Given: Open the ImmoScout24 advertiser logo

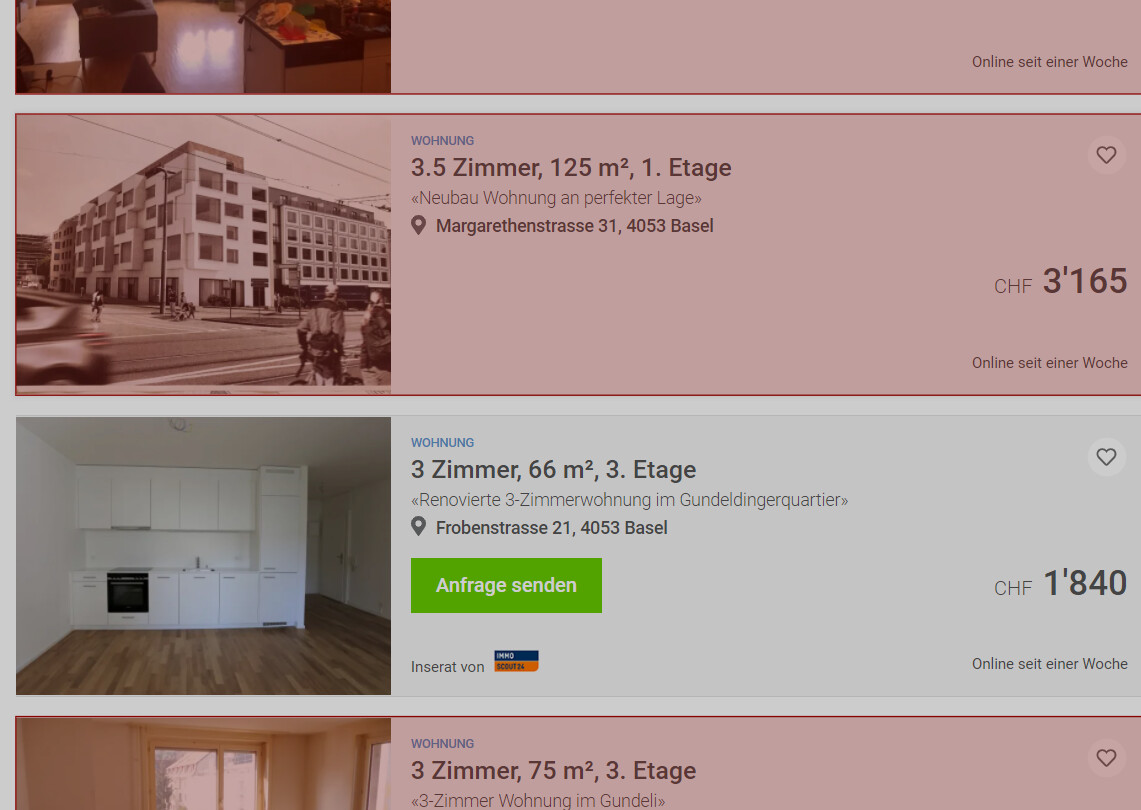Looking at the screenshot, I should [x=517, y=661].
